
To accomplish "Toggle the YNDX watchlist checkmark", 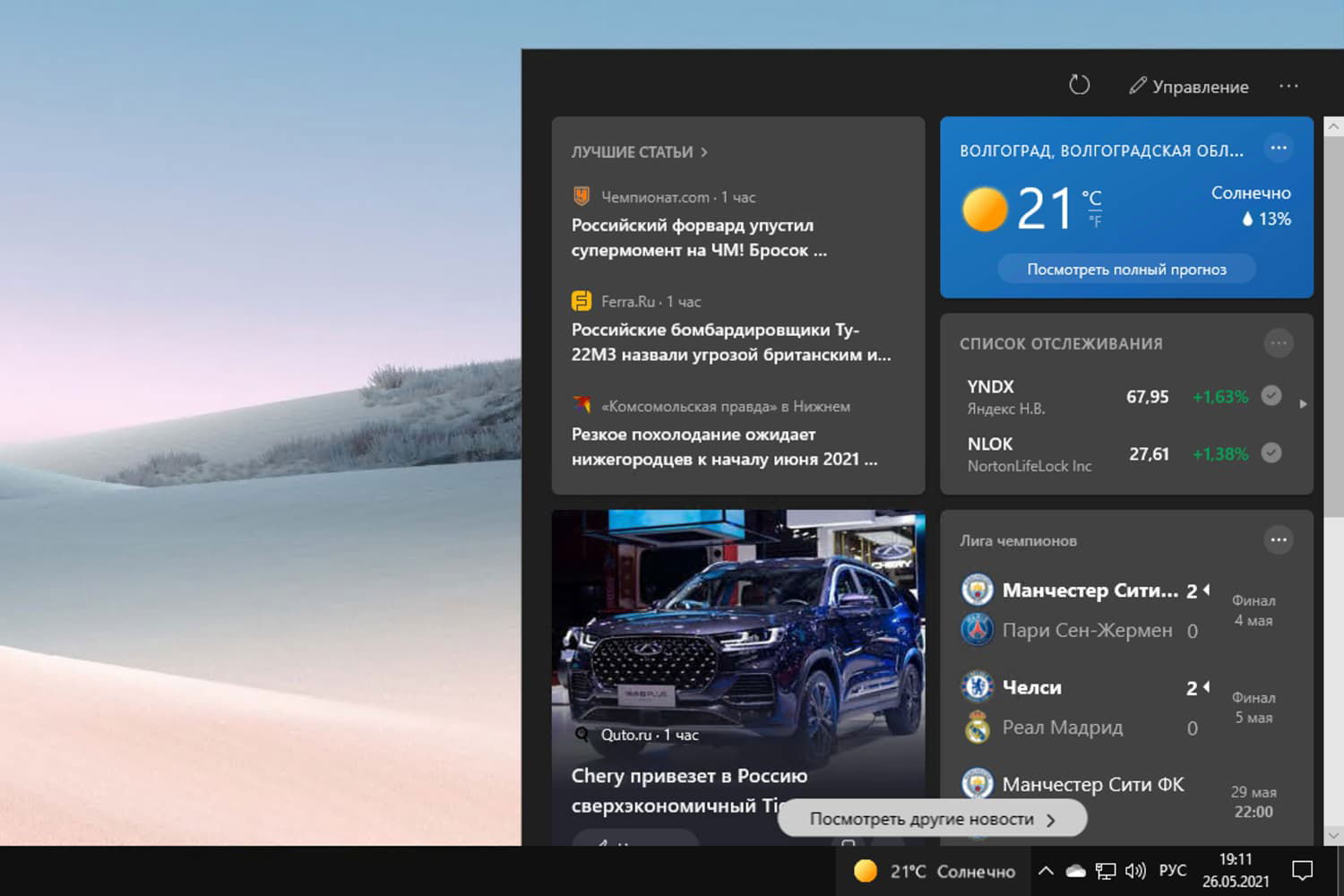I will click(x=1271, y=395).
